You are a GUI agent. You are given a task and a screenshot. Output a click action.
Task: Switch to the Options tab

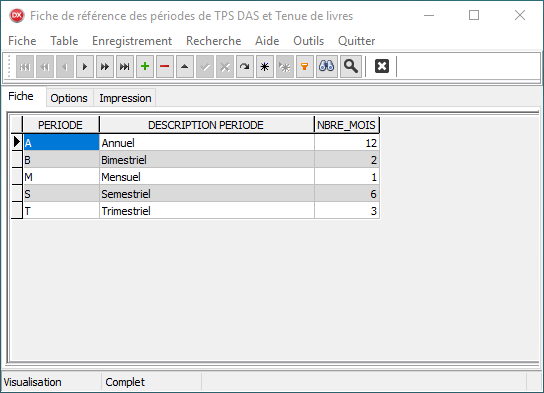click(69, 98)
